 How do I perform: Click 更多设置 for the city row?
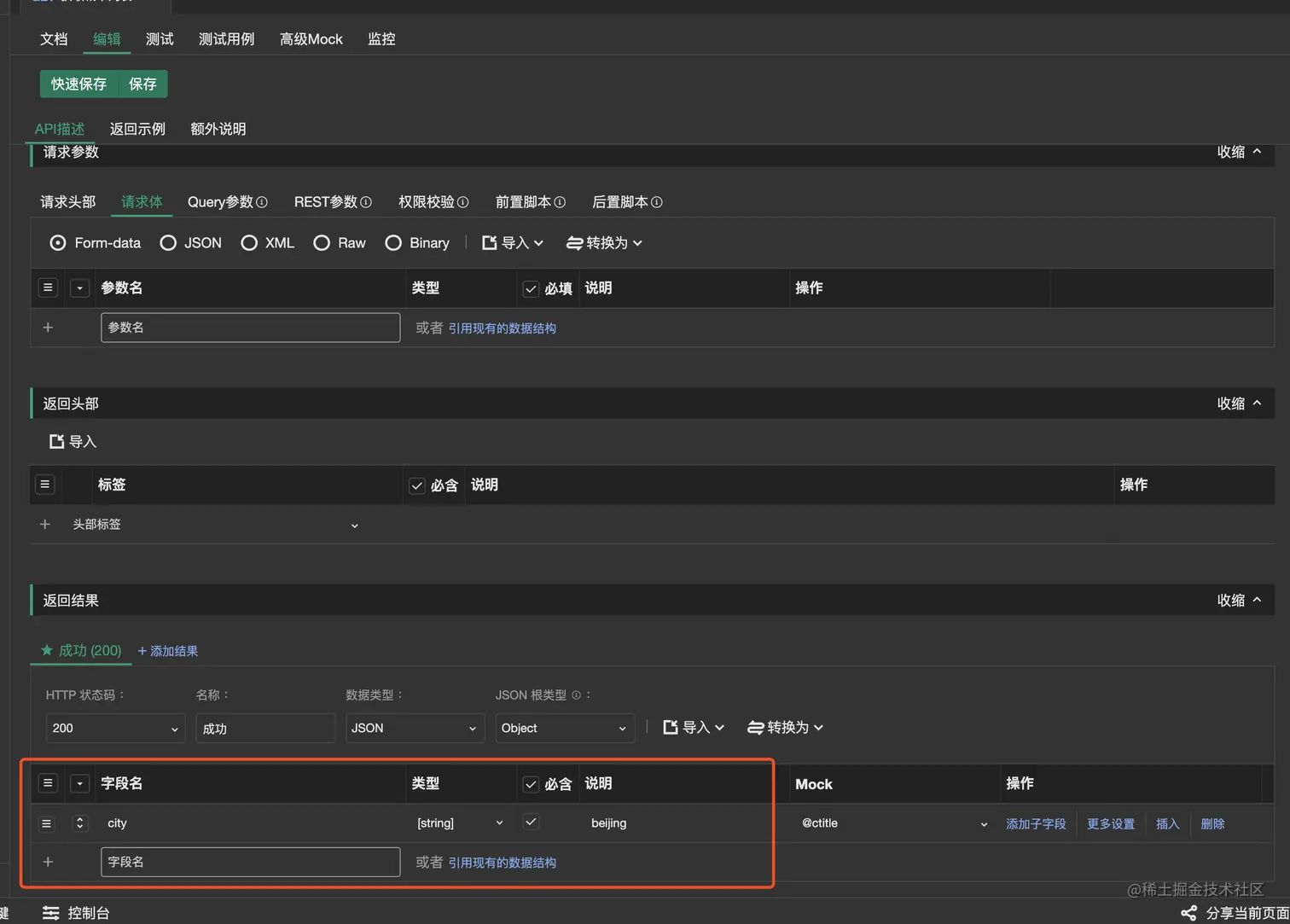point(1111,824)
